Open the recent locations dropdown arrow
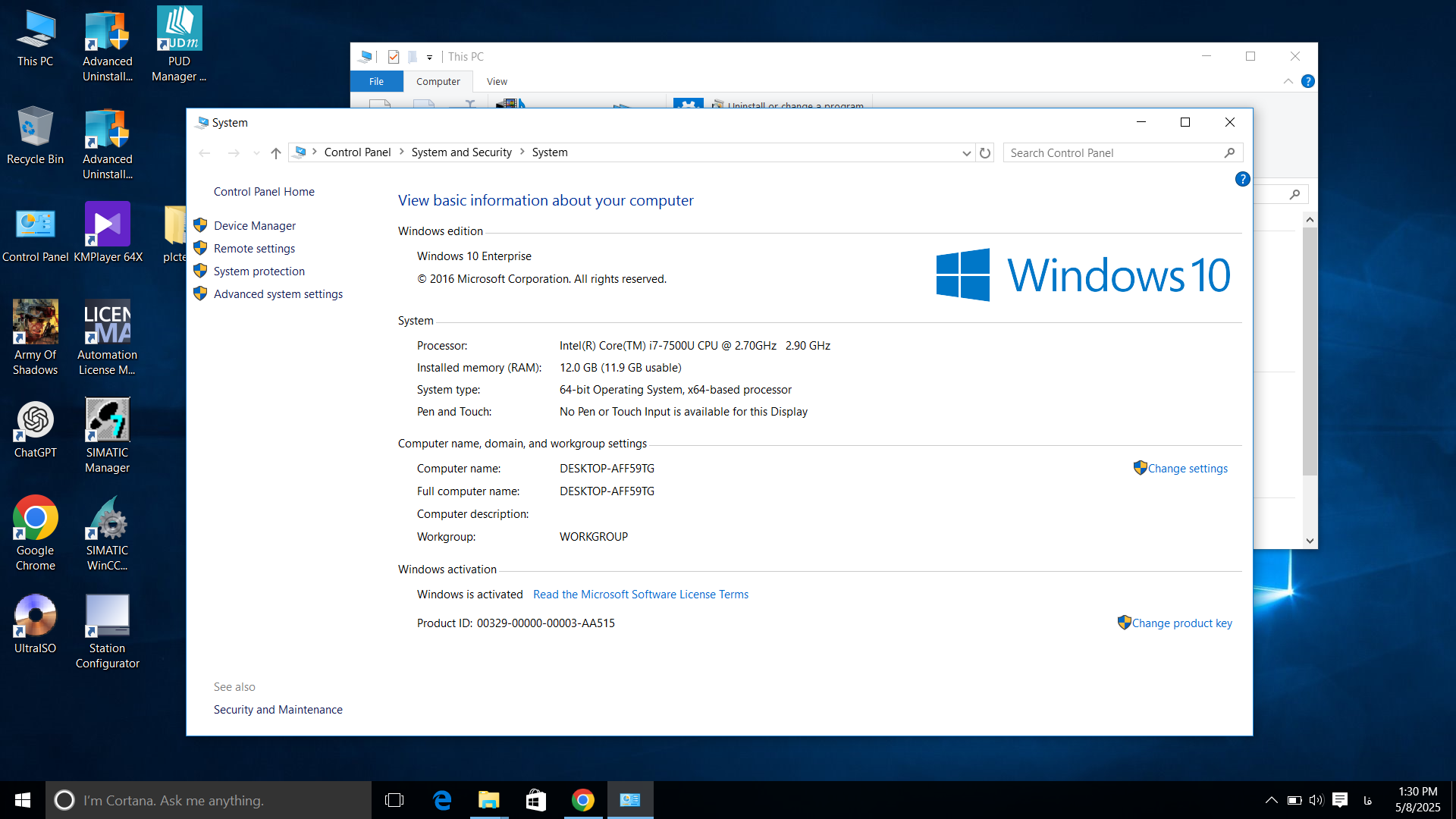 coord(256,153)
